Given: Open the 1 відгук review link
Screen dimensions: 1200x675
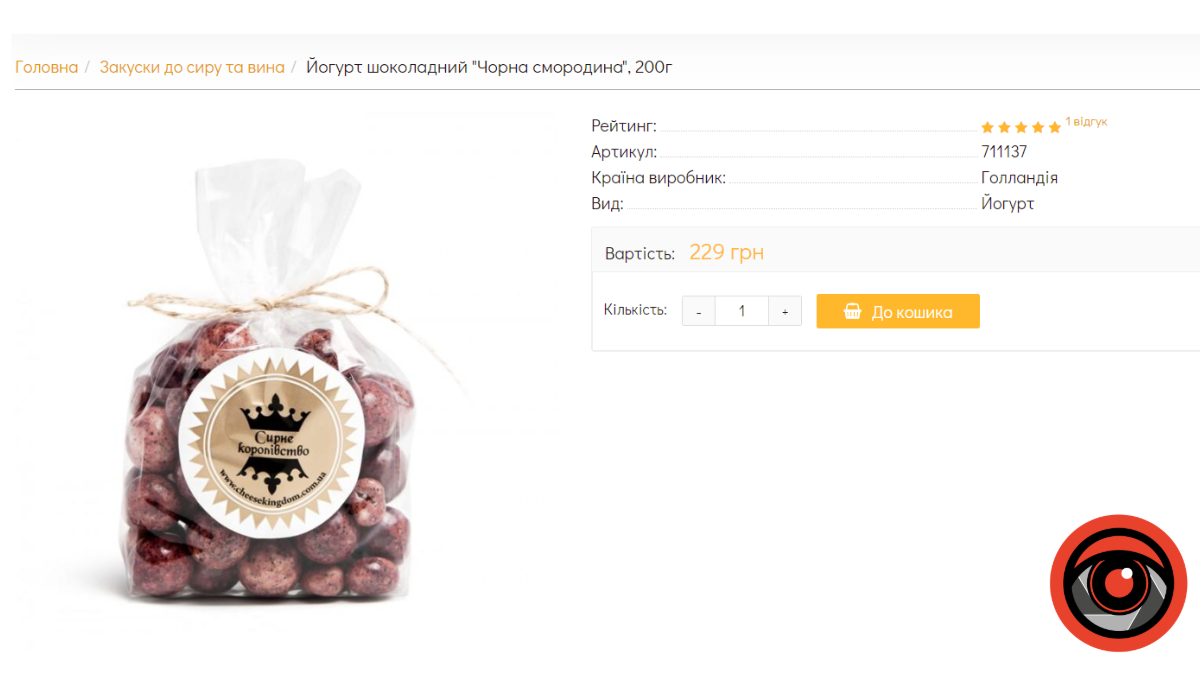Looking at the screenshot, I should (1086, 121).
